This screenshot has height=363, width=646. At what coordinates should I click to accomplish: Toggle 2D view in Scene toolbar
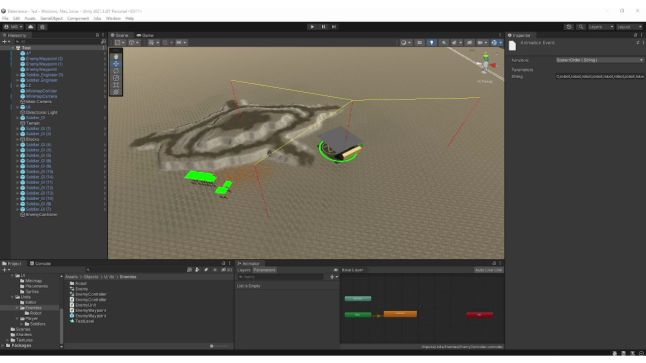click(x=419, y=42)
